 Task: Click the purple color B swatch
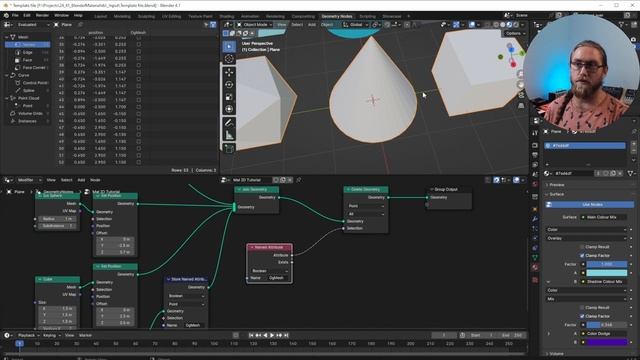(607, 342)
